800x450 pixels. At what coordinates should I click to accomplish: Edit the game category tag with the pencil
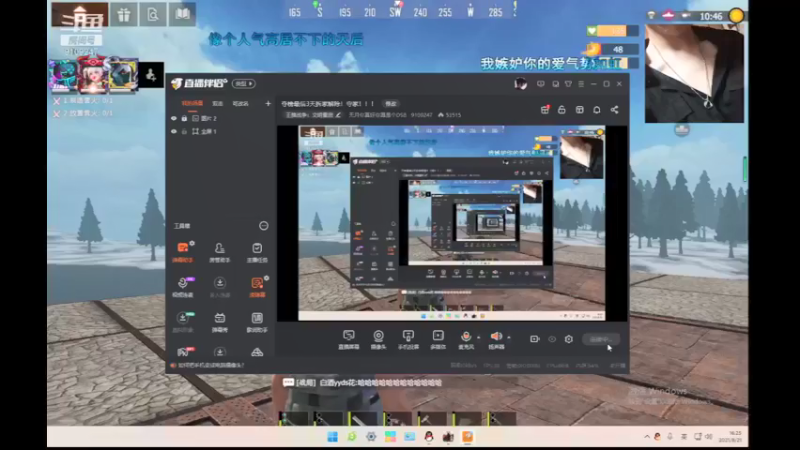coord(338,115)
